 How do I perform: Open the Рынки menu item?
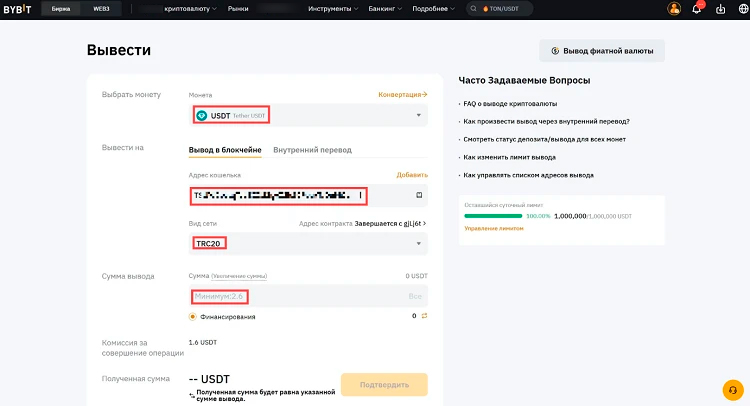[238, 9]
